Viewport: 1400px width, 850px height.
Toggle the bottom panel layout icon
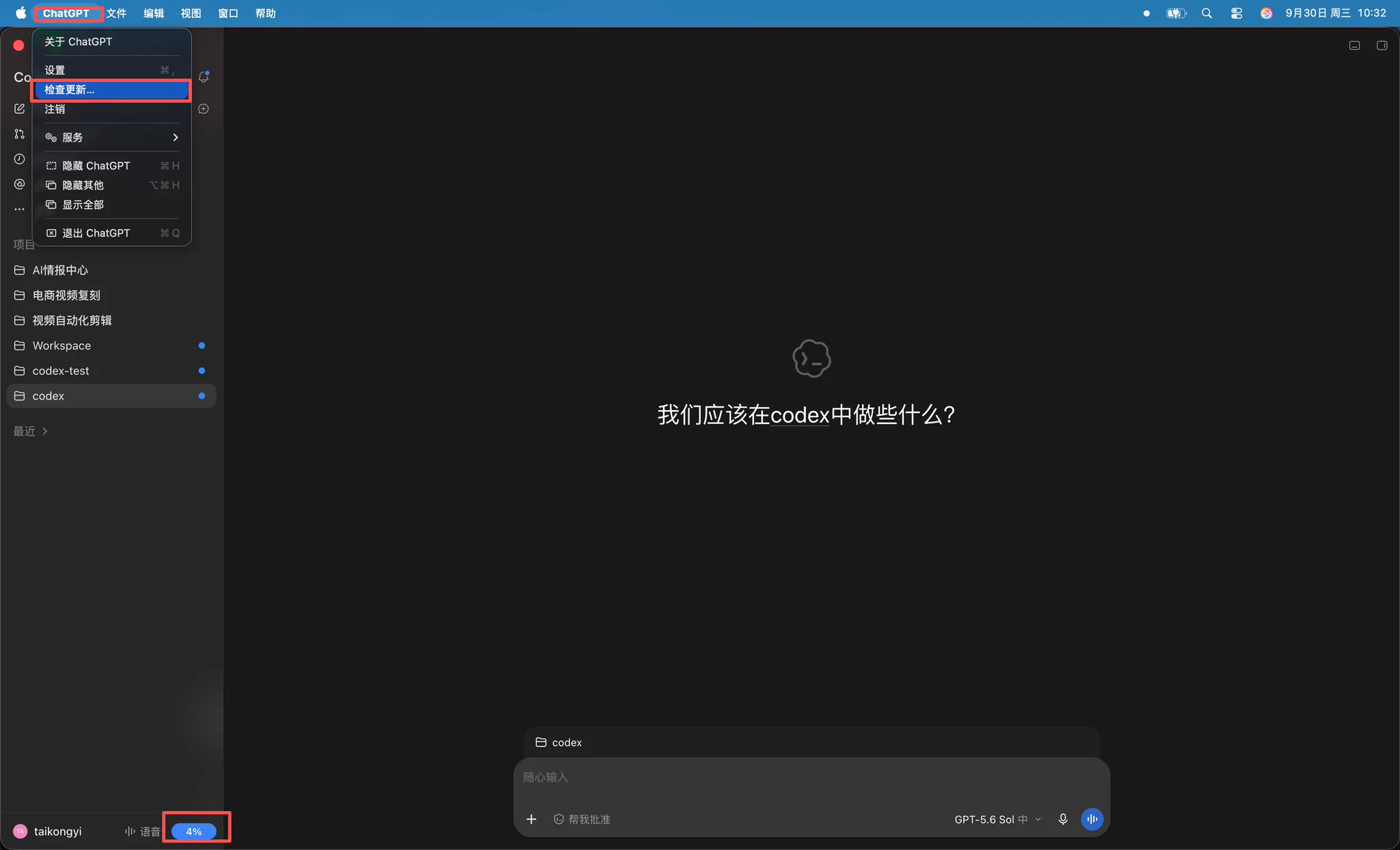click(1354, 45)
